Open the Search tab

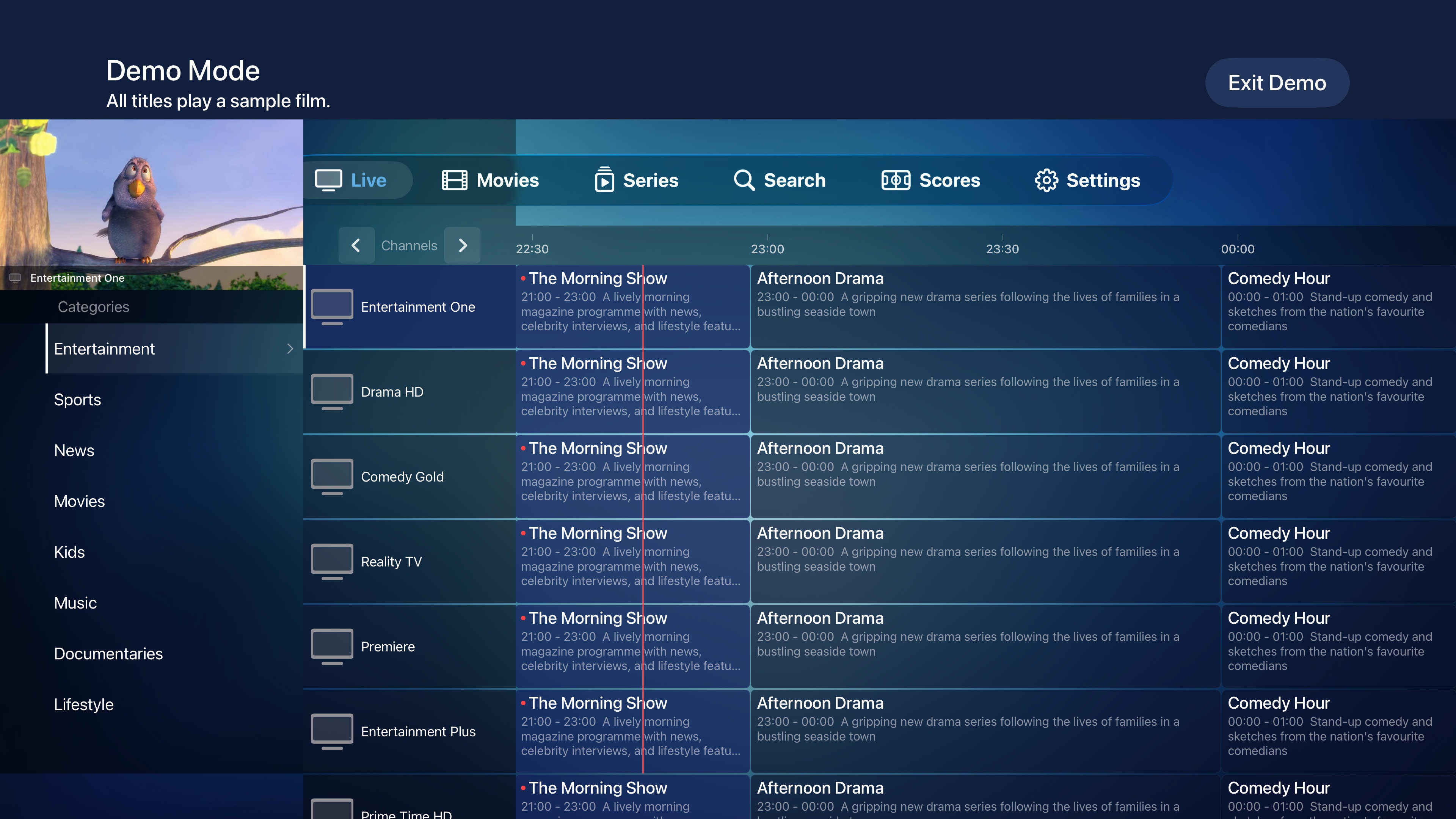pos(780,180)
